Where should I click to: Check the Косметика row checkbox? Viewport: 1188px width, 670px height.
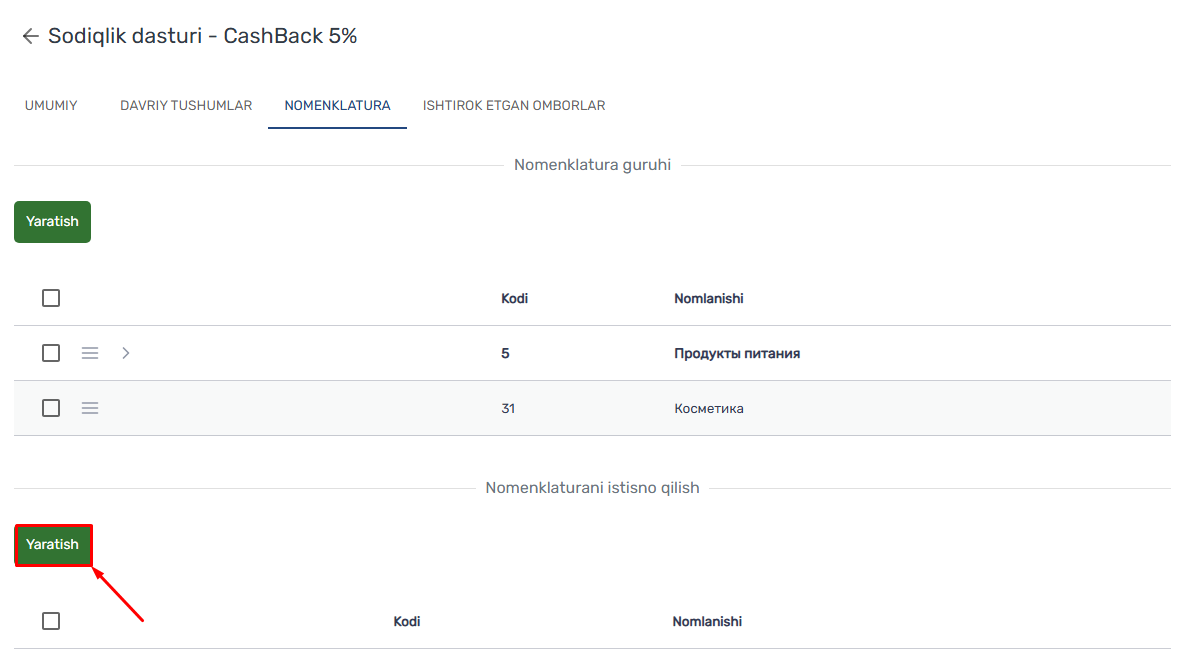(51, 409)
